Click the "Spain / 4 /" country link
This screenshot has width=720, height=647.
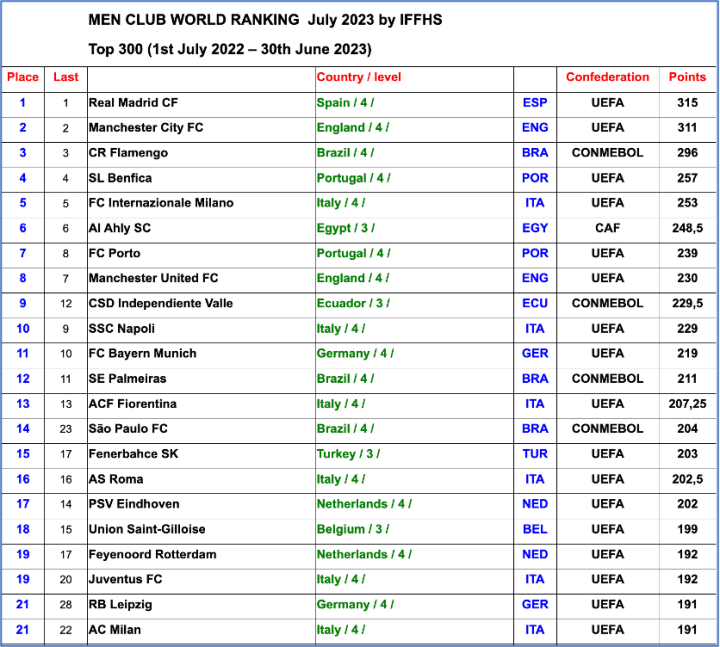click(345, 102)
